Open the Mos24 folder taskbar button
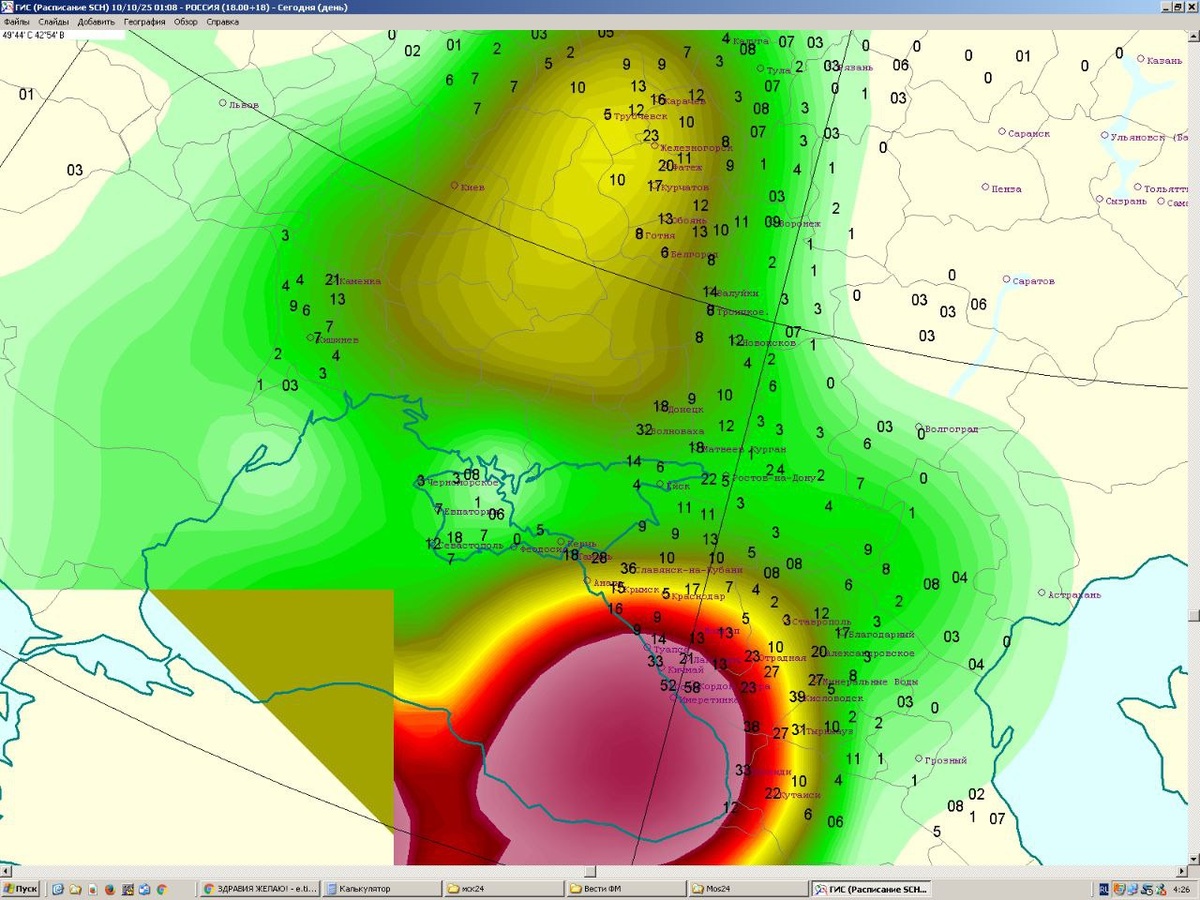Viewport: 1200px width, 900px height. (x=746, y=888)
